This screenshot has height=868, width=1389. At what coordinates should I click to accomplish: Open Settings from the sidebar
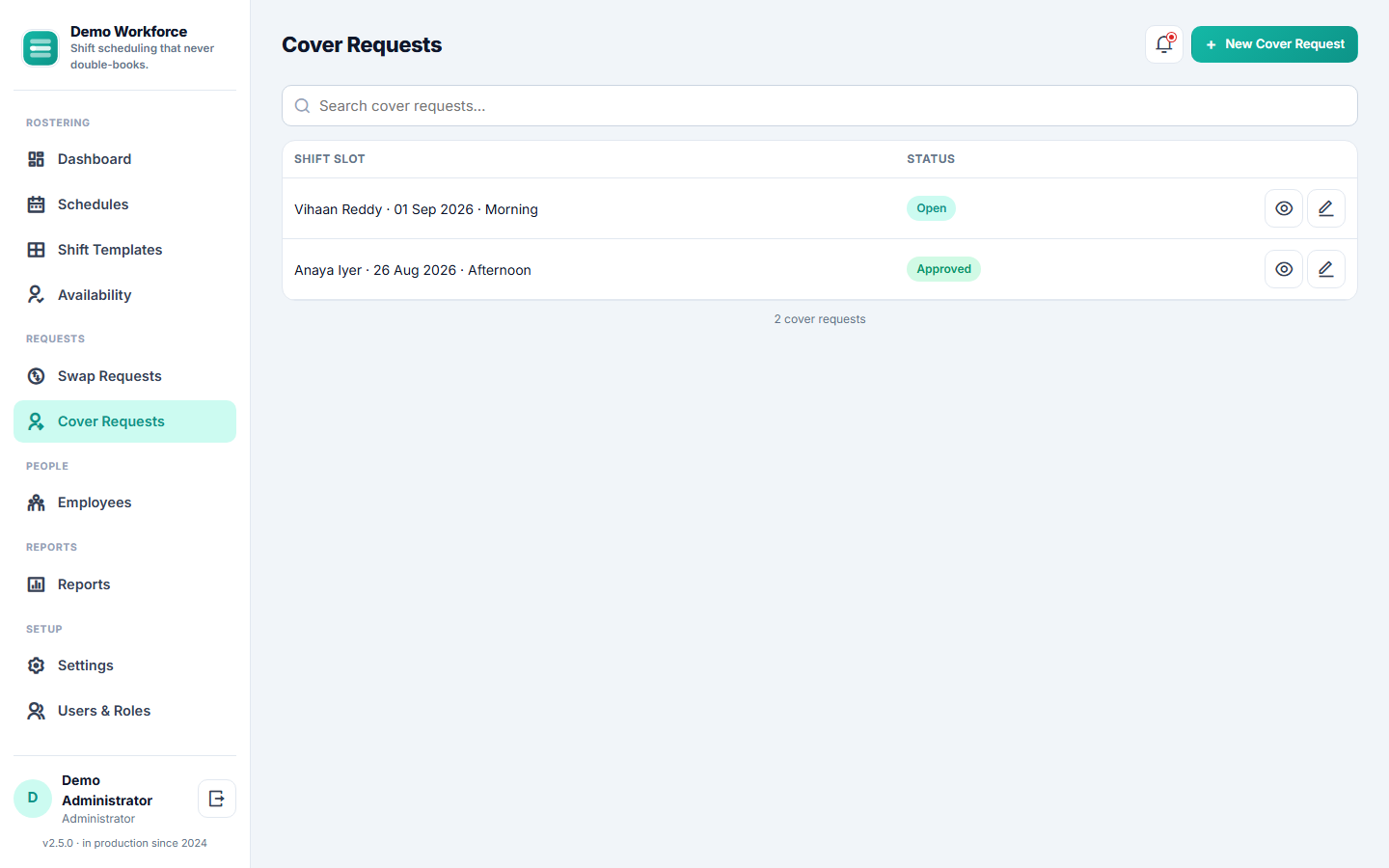point(124,665)
